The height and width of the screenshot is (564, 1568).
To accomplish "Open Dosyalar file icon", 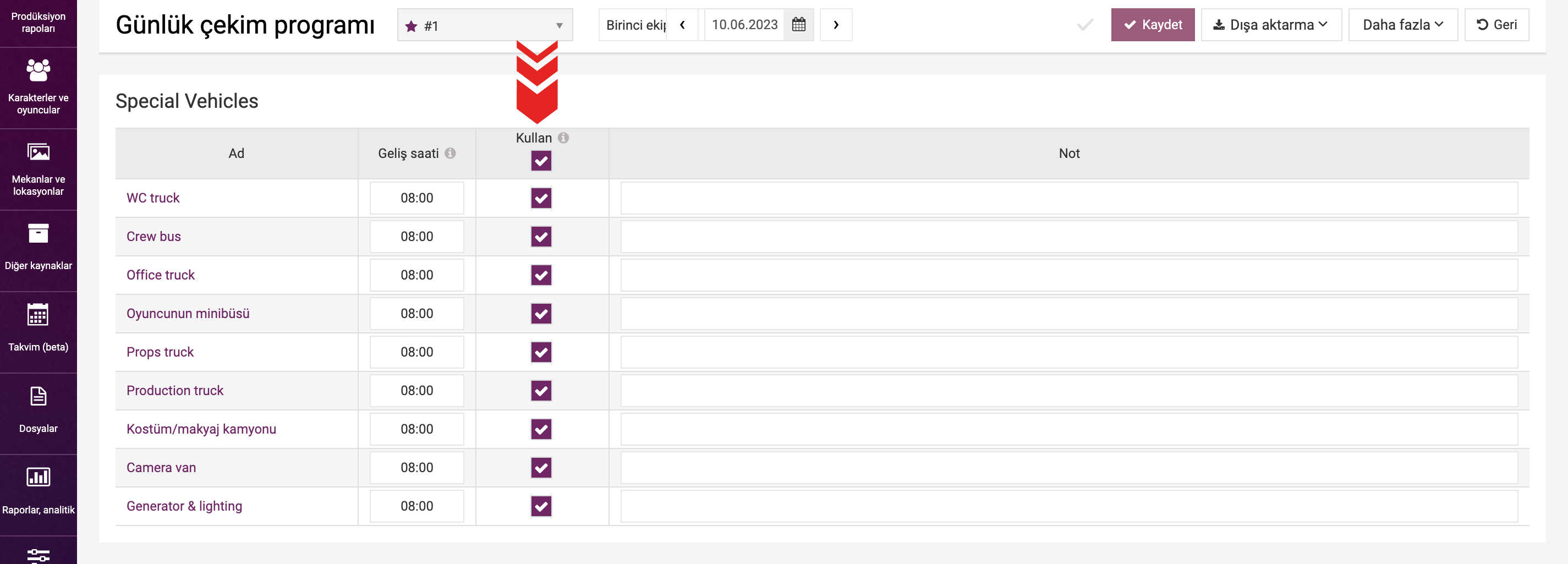I will click(x=39, y=397).
